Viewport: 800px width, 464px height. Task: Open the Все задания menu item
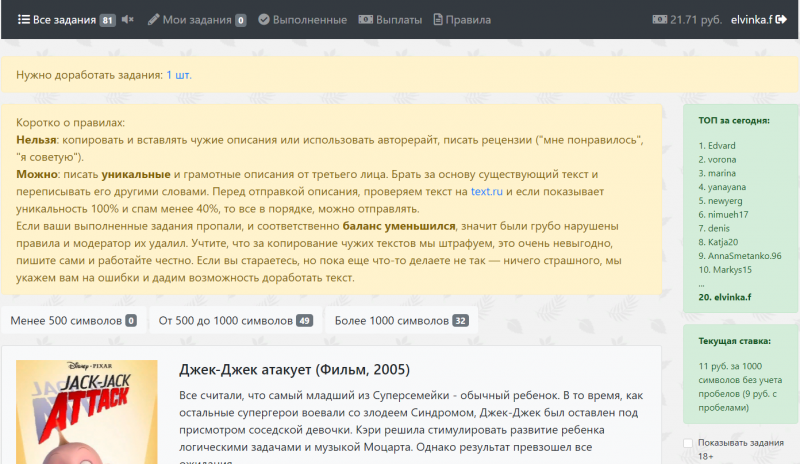click(64, 20)
